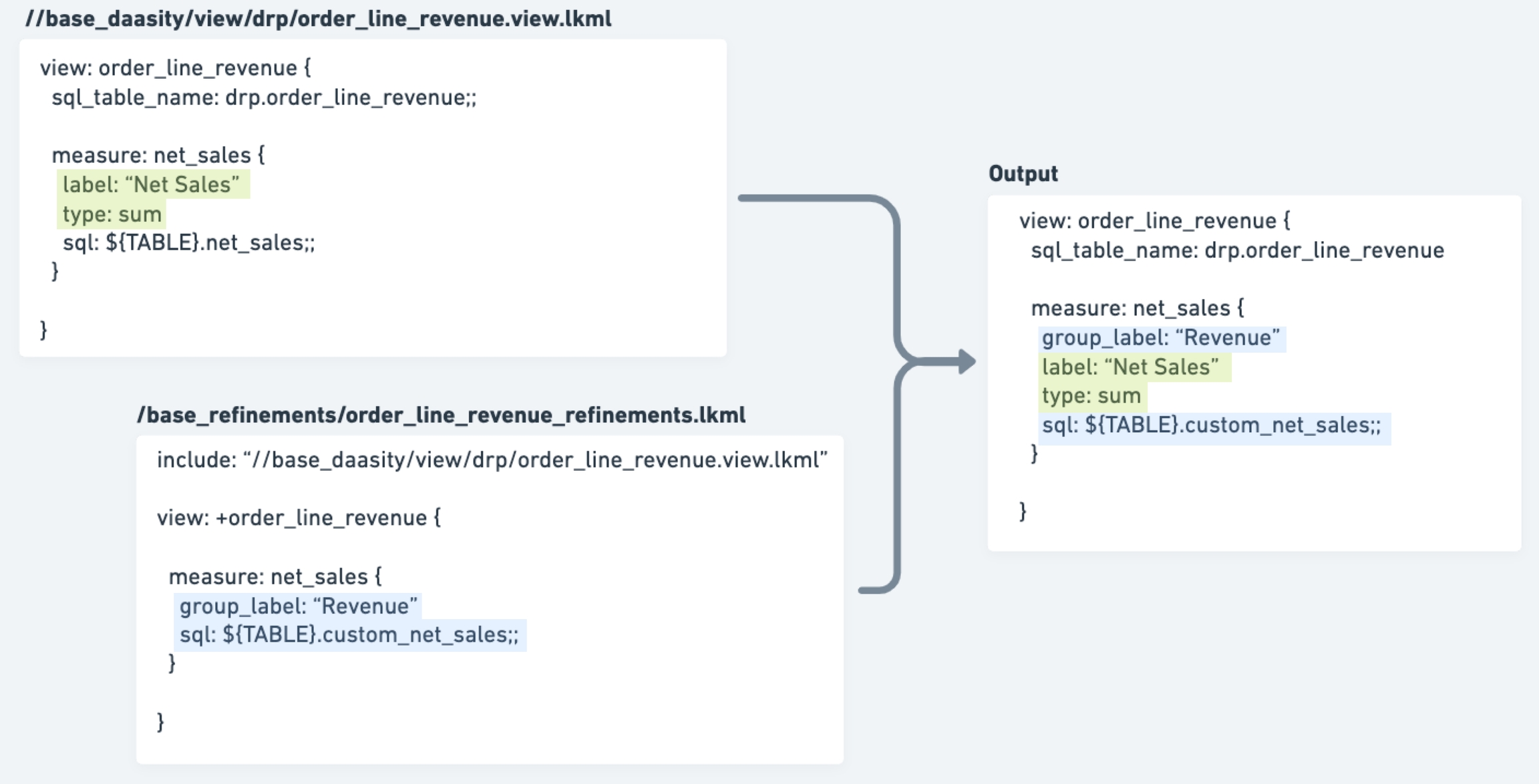The width and height of the screenshot is (1539, 784).
Task: Click custom_net_sales sql line in Output box
Action: (1211, 425)
